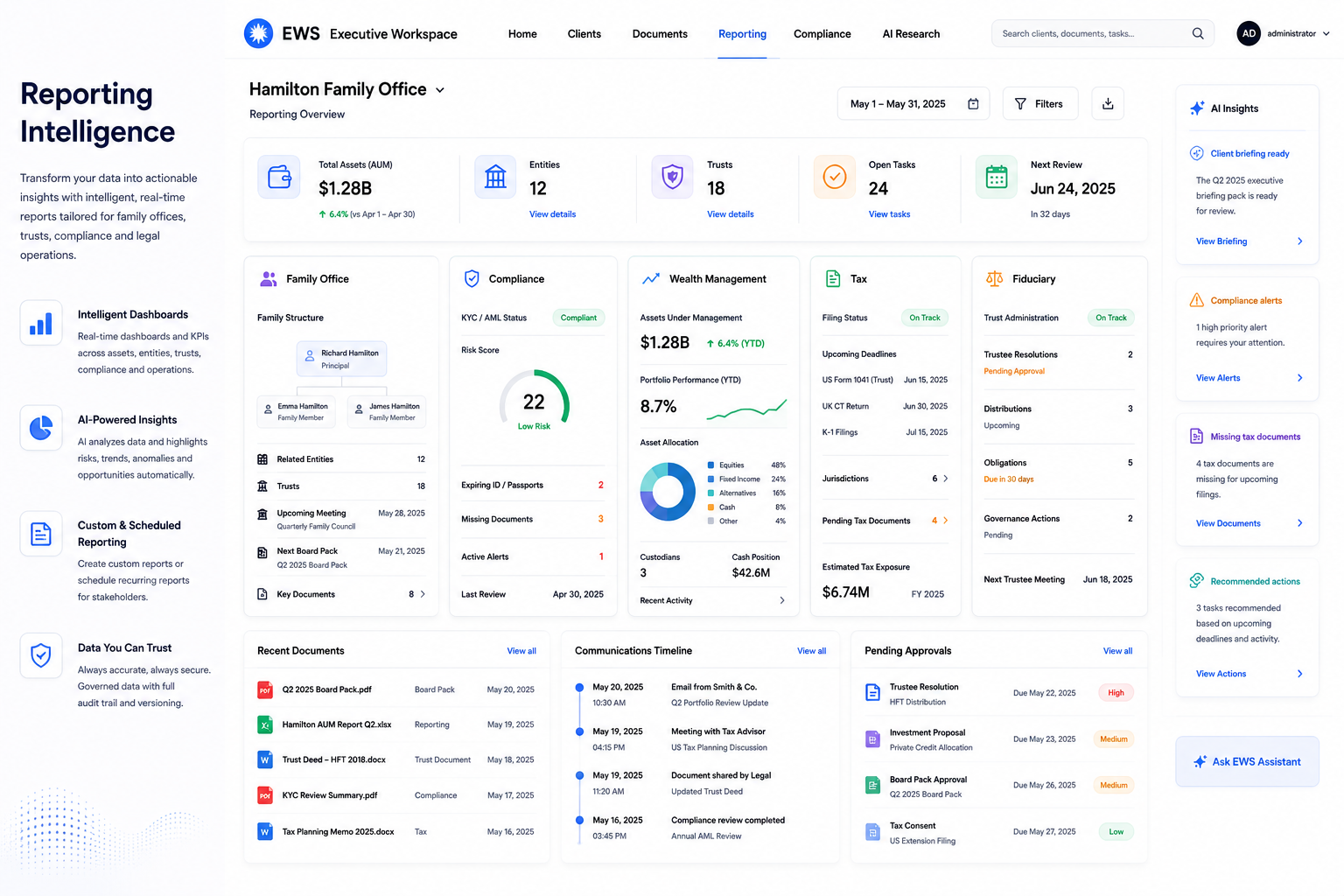Switch to the Documents tab
Screen dimensions: 1344x896
[660, 34]
